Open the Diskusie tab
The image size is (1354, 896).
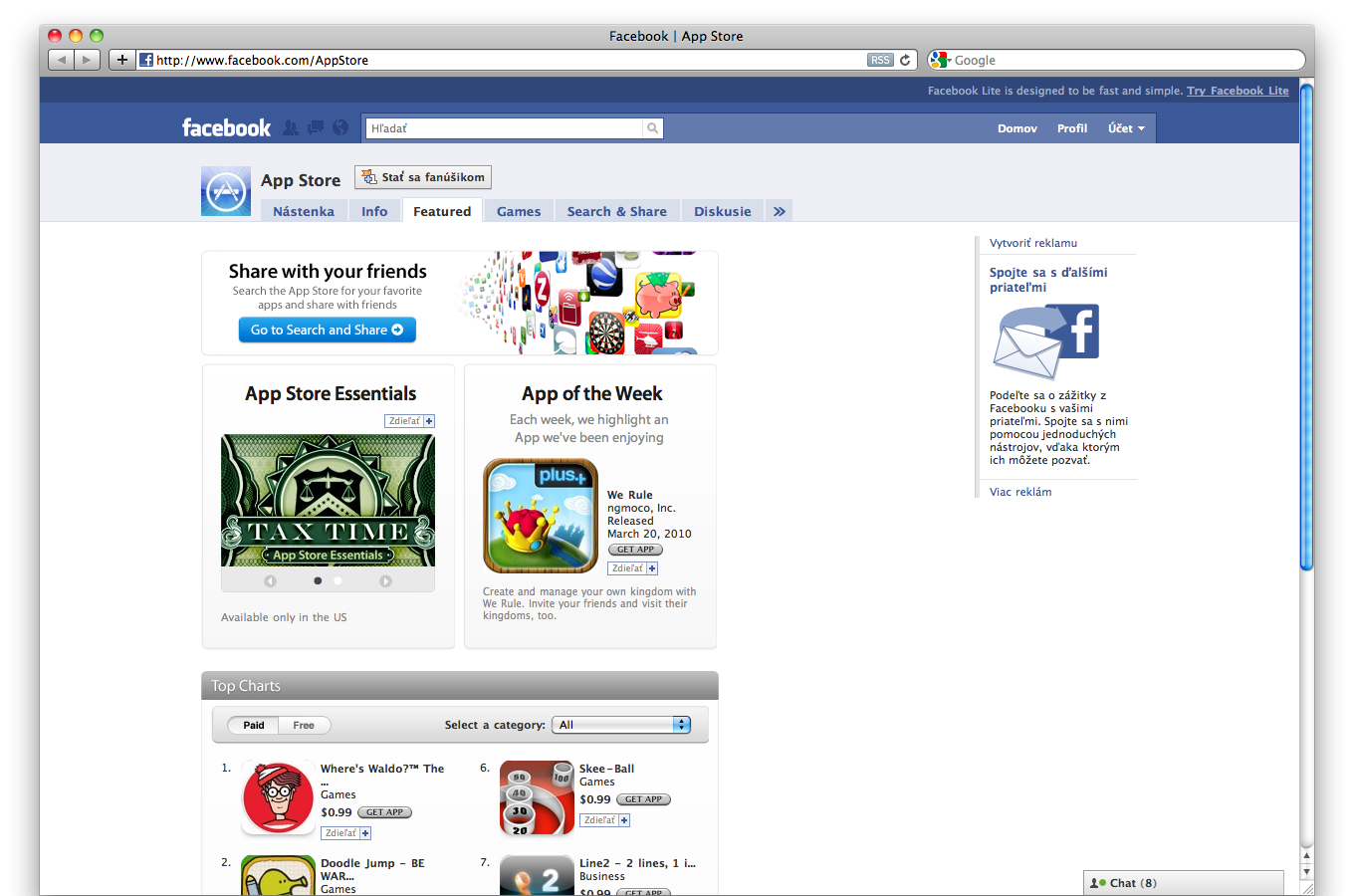click(x=723, y=211)
